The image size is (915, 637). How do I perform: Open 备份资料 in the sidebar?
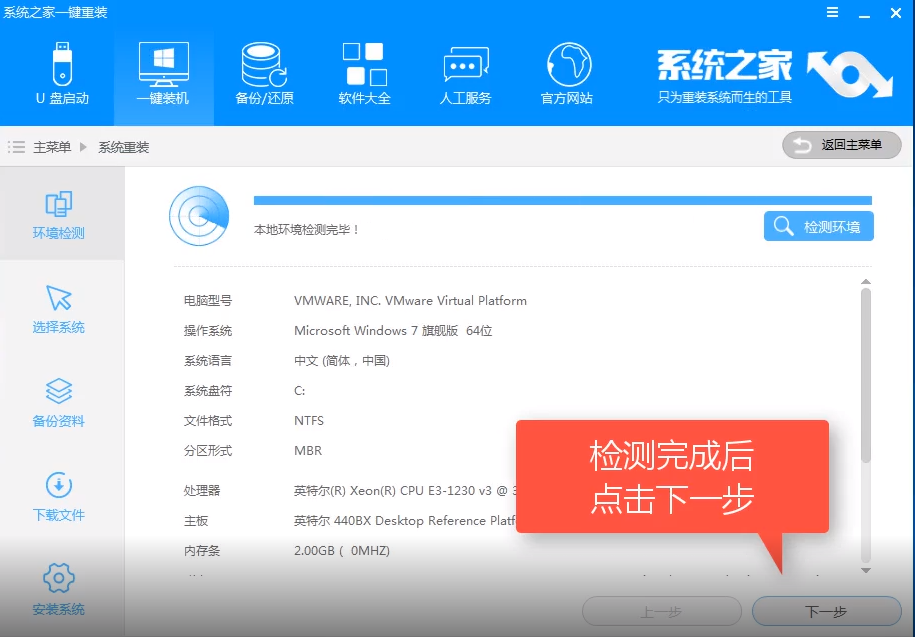pos(60,404)
